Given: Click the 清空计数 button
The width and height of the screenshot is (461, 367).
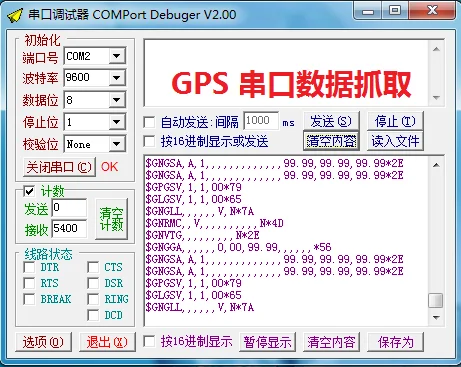Looking at the screenshot, I should [x=111, y=219].
